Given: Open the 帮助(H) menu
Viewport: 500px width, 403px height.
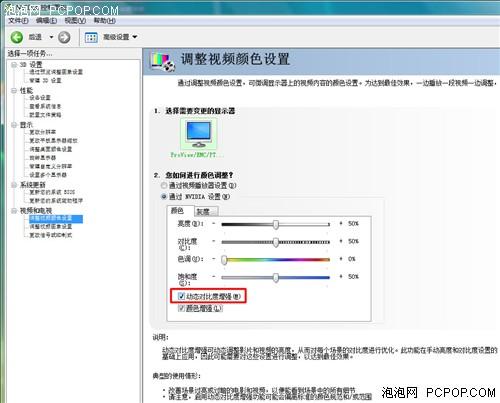Looking at the screenshot, I should [x=104, y=21].
